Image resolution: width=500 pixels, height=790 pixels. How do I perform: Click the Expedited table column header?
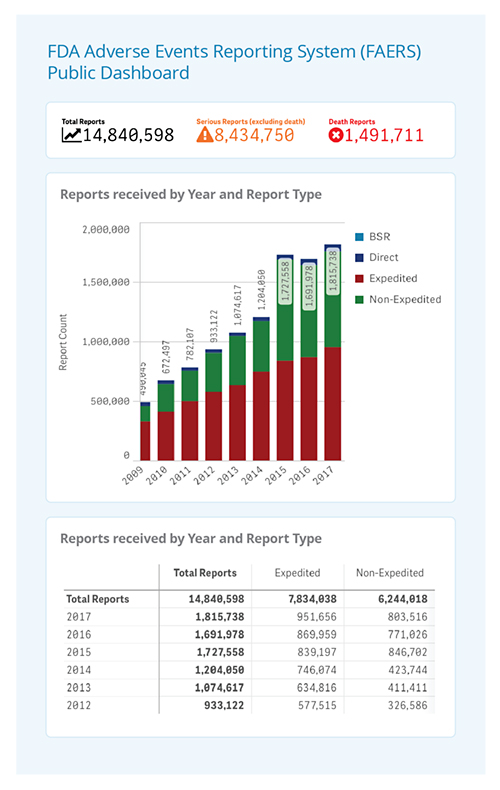pyautogui.click(x=297, y=573)
